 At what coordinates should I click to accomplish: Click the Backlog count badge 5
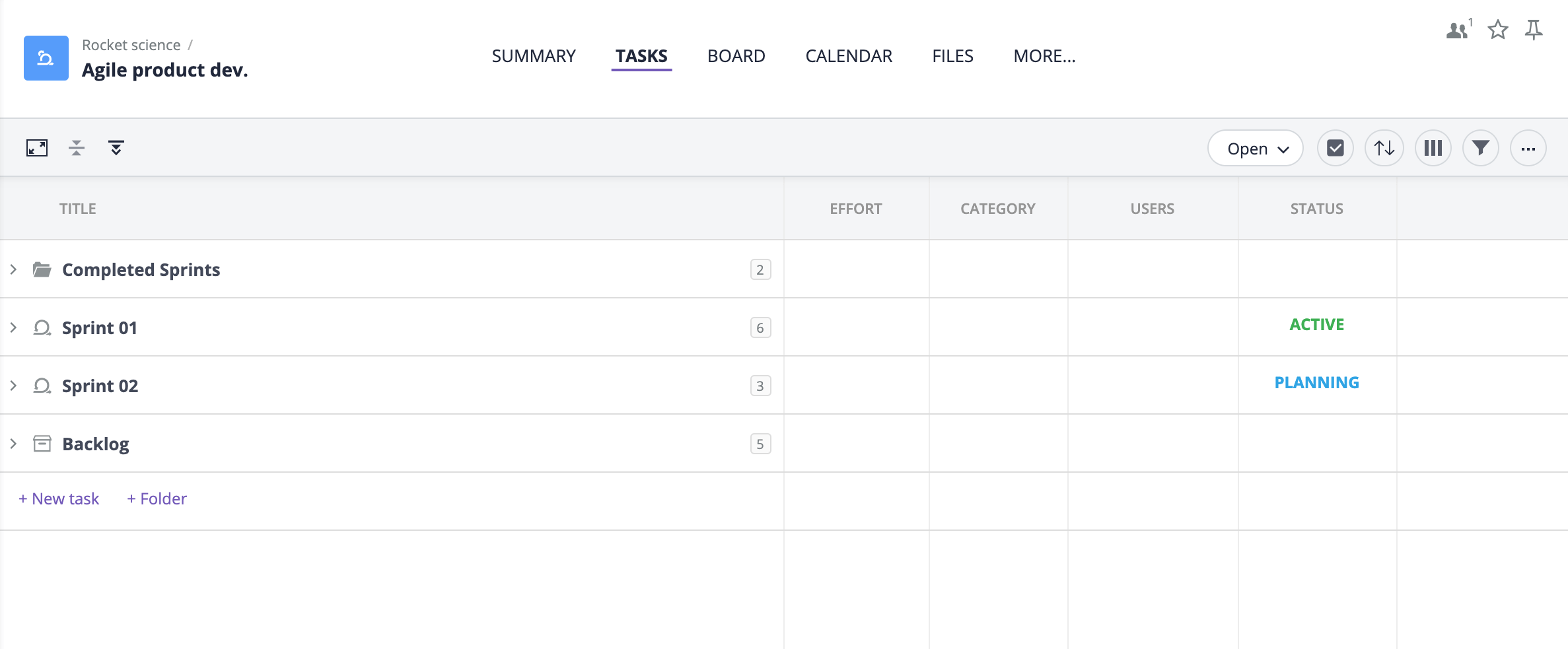click(x=760, y=444)
